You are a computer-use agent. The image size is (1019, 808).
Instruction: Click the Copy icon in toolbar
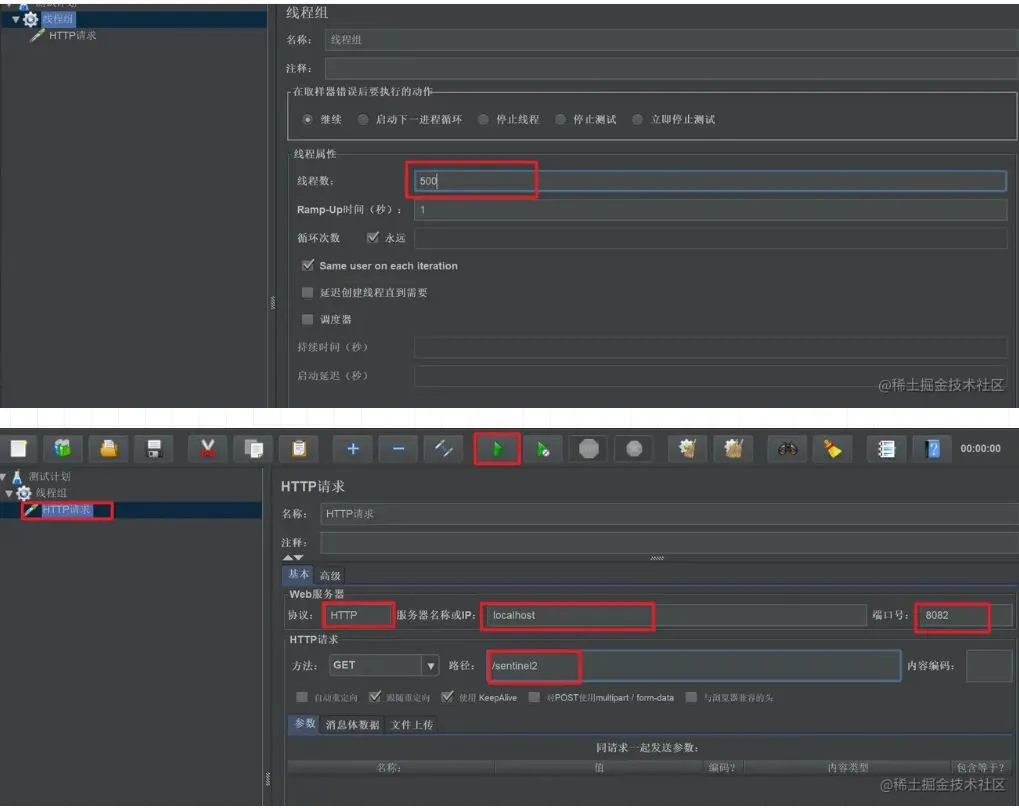253,449
